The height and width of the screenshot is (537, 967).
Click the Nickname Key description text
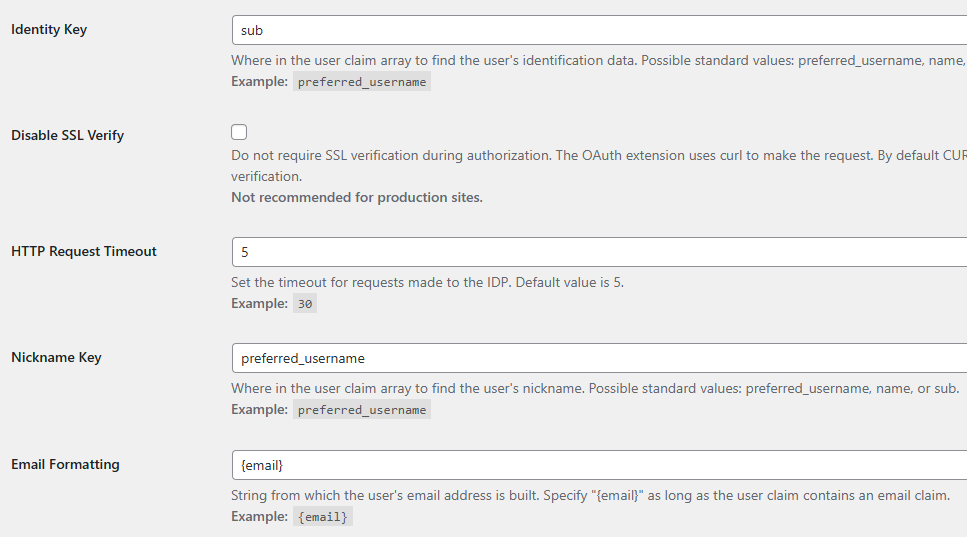coord(595,389)
